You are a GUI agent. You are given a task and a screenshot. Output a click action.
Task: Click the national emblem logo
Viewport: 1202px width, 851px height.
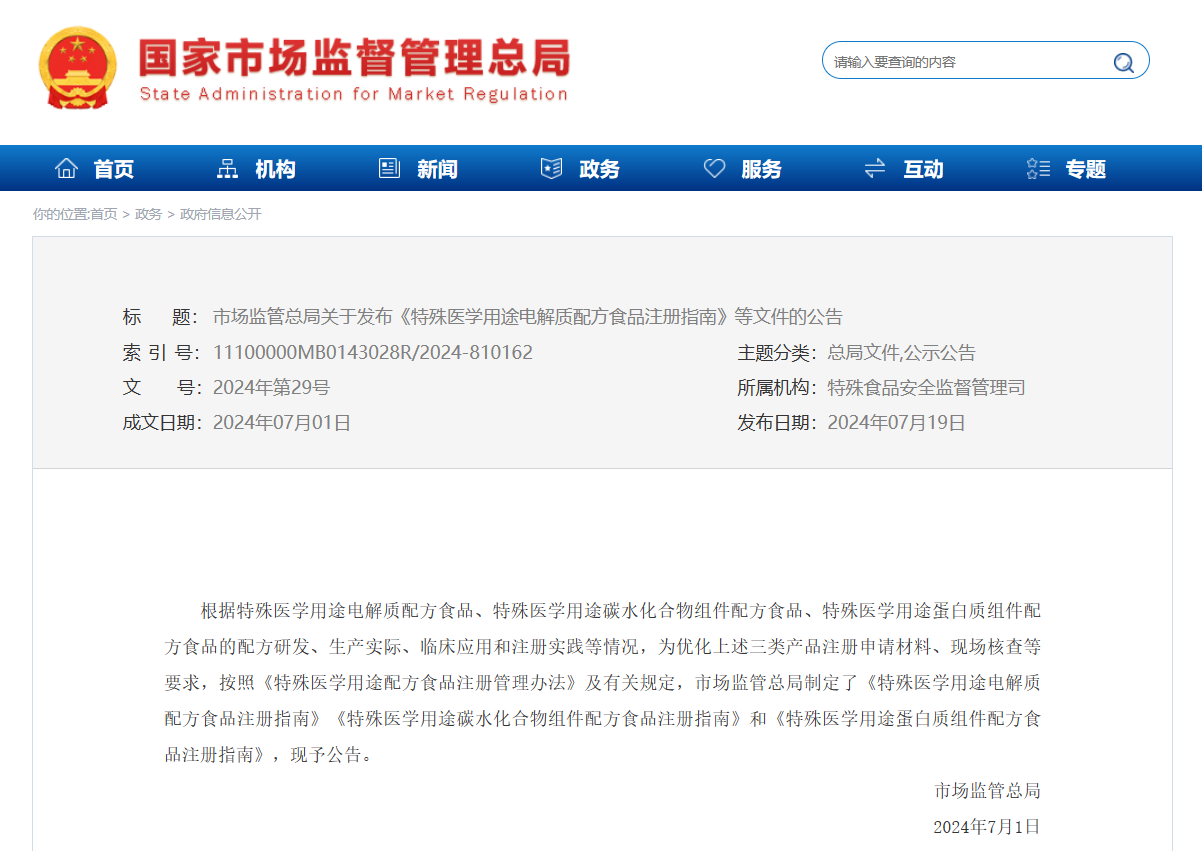(78, 68)
